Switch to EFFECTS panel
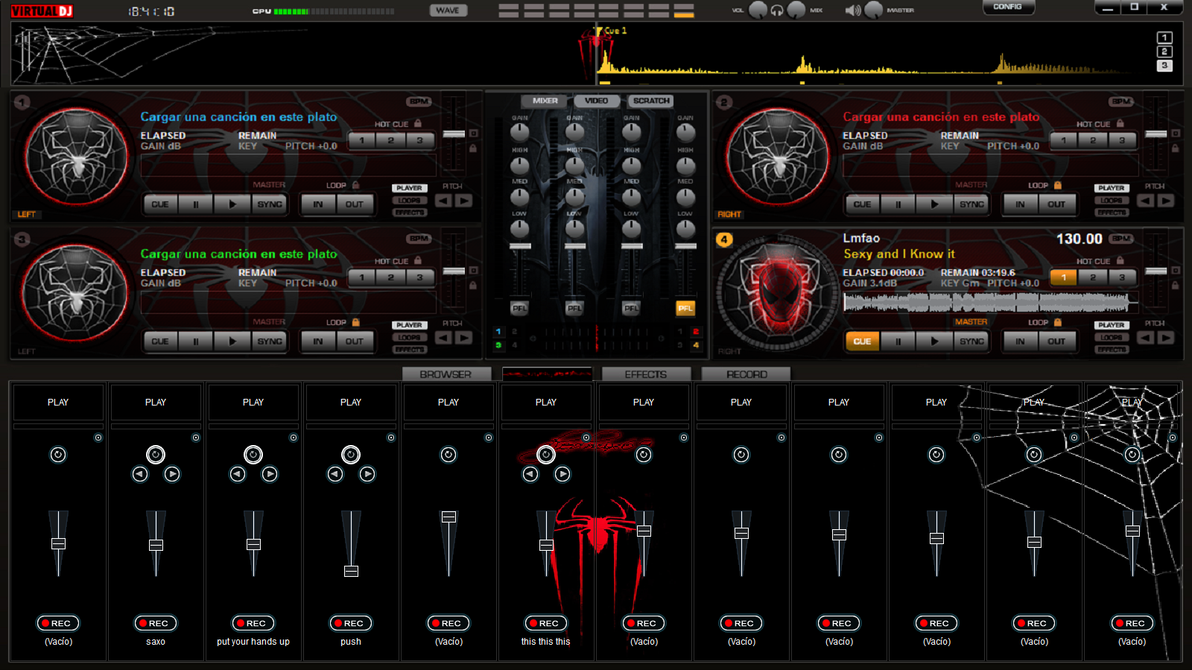 tap(645, 374)
